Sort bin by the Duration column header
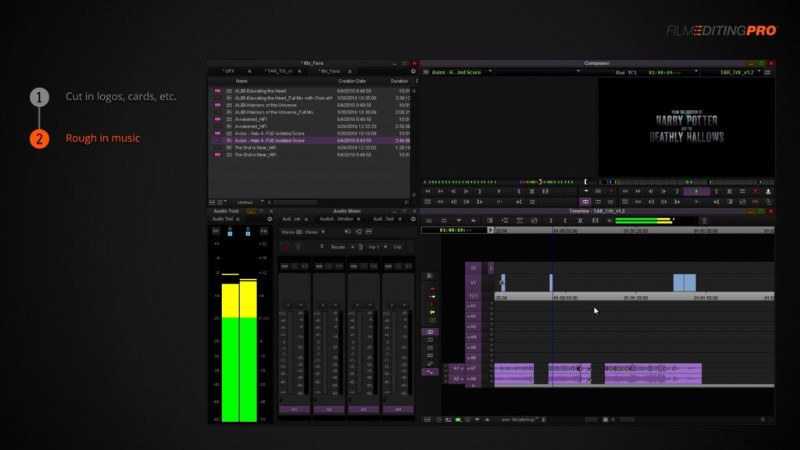This screenshot has width=800, height=450. [399, 81]
